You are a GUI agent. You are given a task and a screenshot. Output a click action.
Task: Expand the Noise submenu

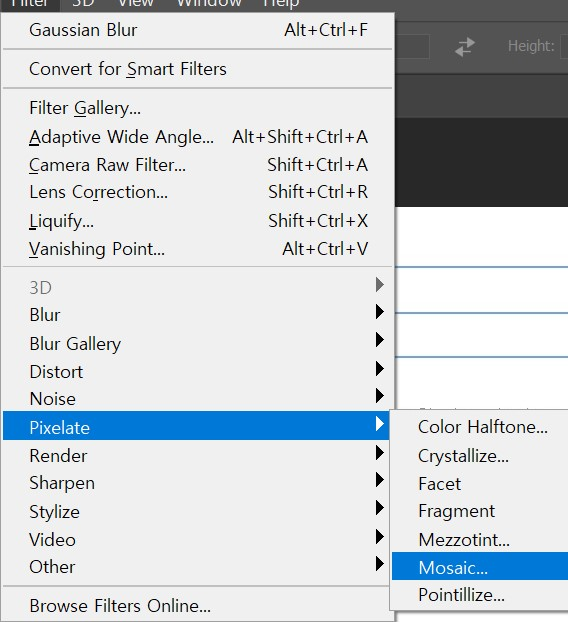(196, 399)
